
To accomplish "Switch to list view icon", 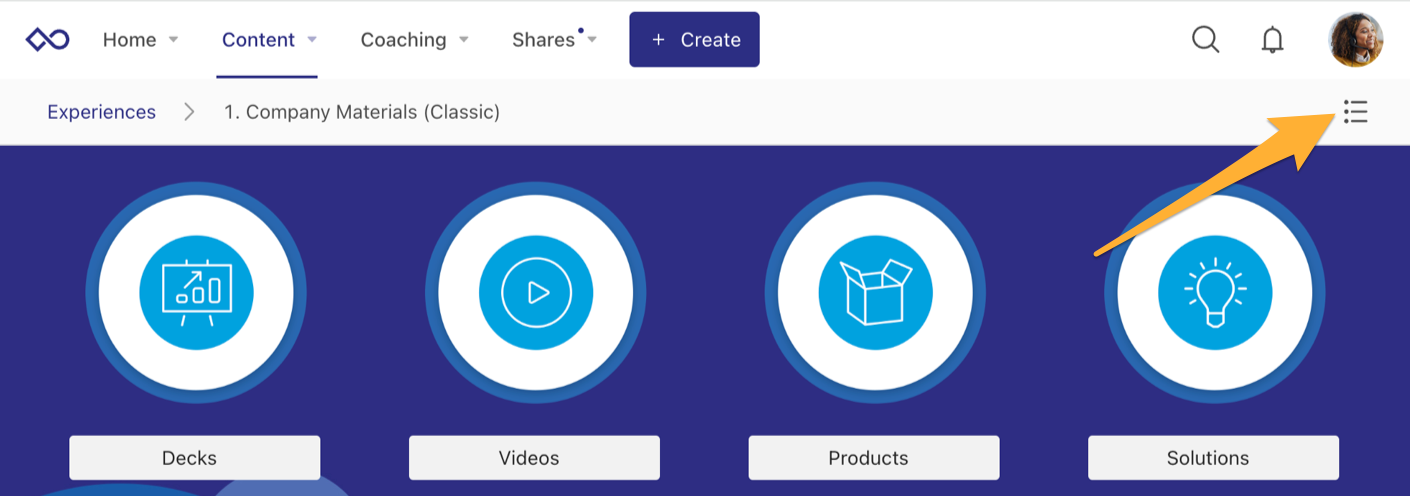I will click(x=1355, y=111).
